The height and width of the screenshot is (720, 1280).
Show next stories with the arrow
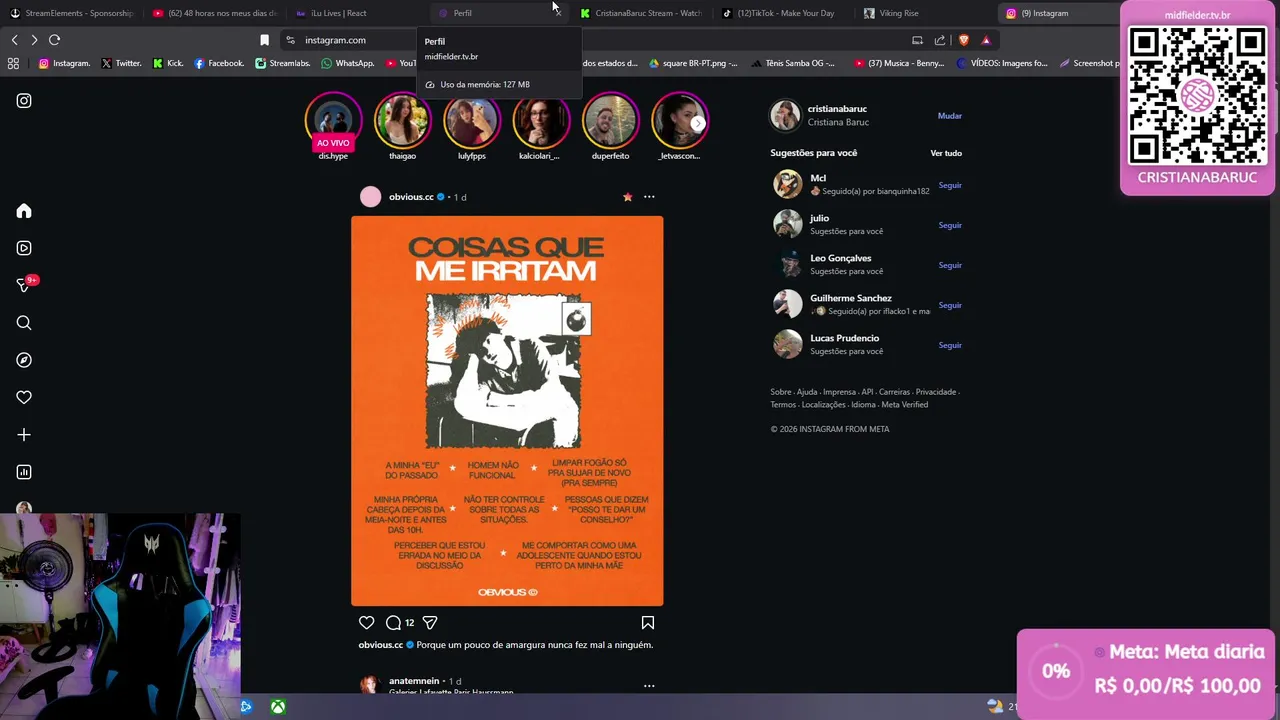[x=697, y=123]
